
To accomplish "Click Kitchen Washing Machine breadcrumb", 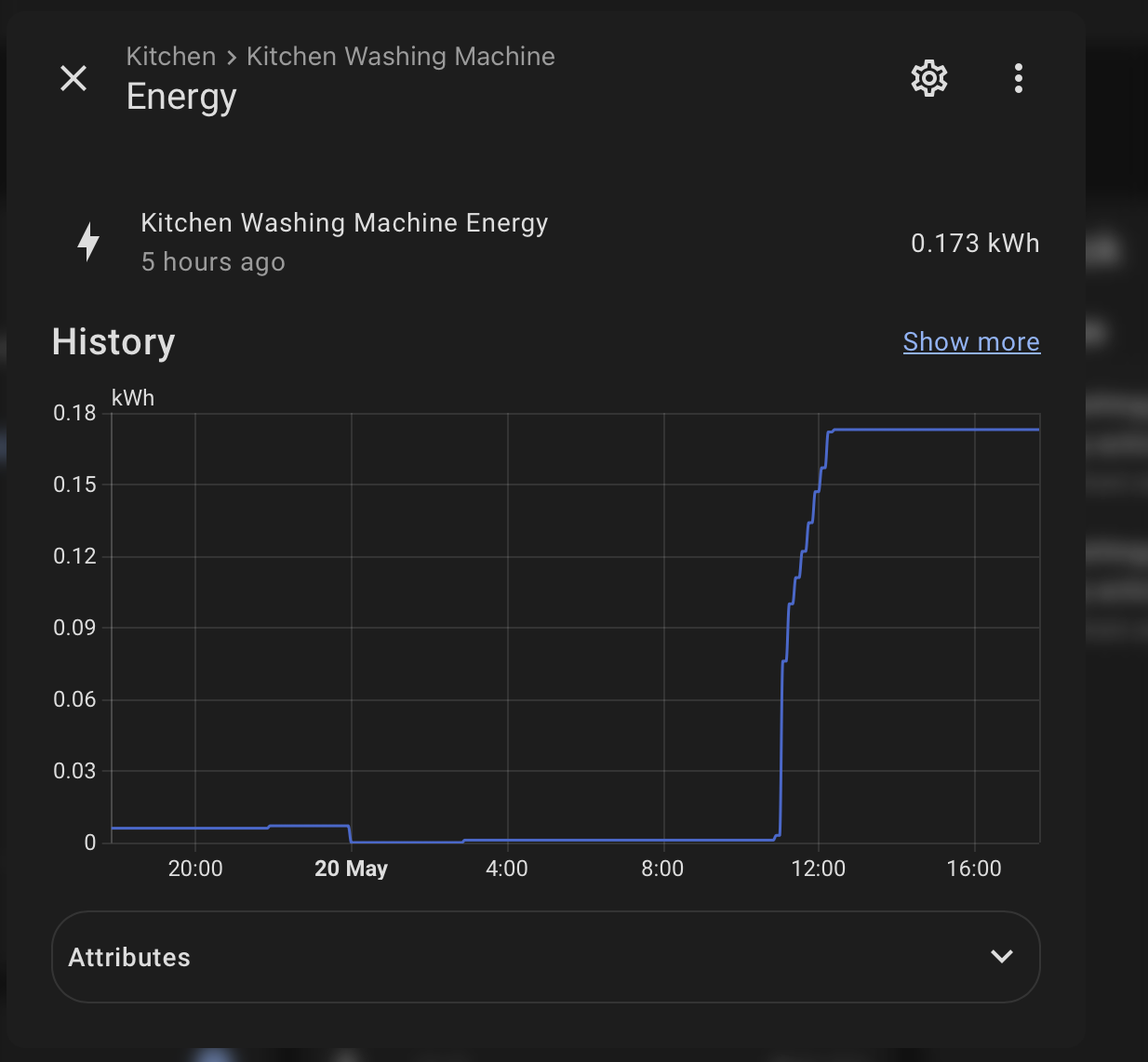I will click(401, 57).
